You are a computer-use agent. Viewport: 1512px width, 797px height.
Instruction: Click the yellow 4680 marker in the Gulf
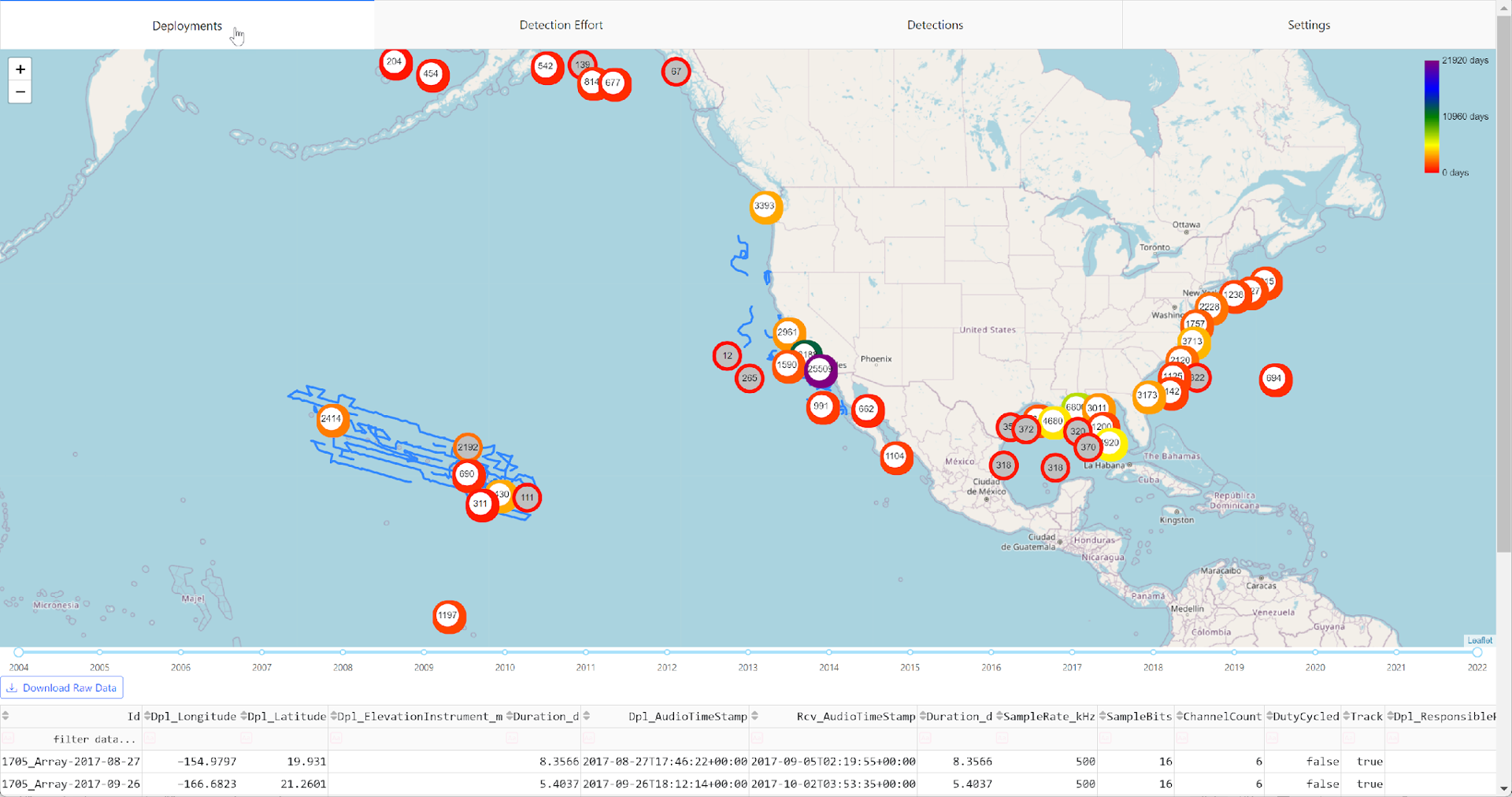coord(1054,421)
